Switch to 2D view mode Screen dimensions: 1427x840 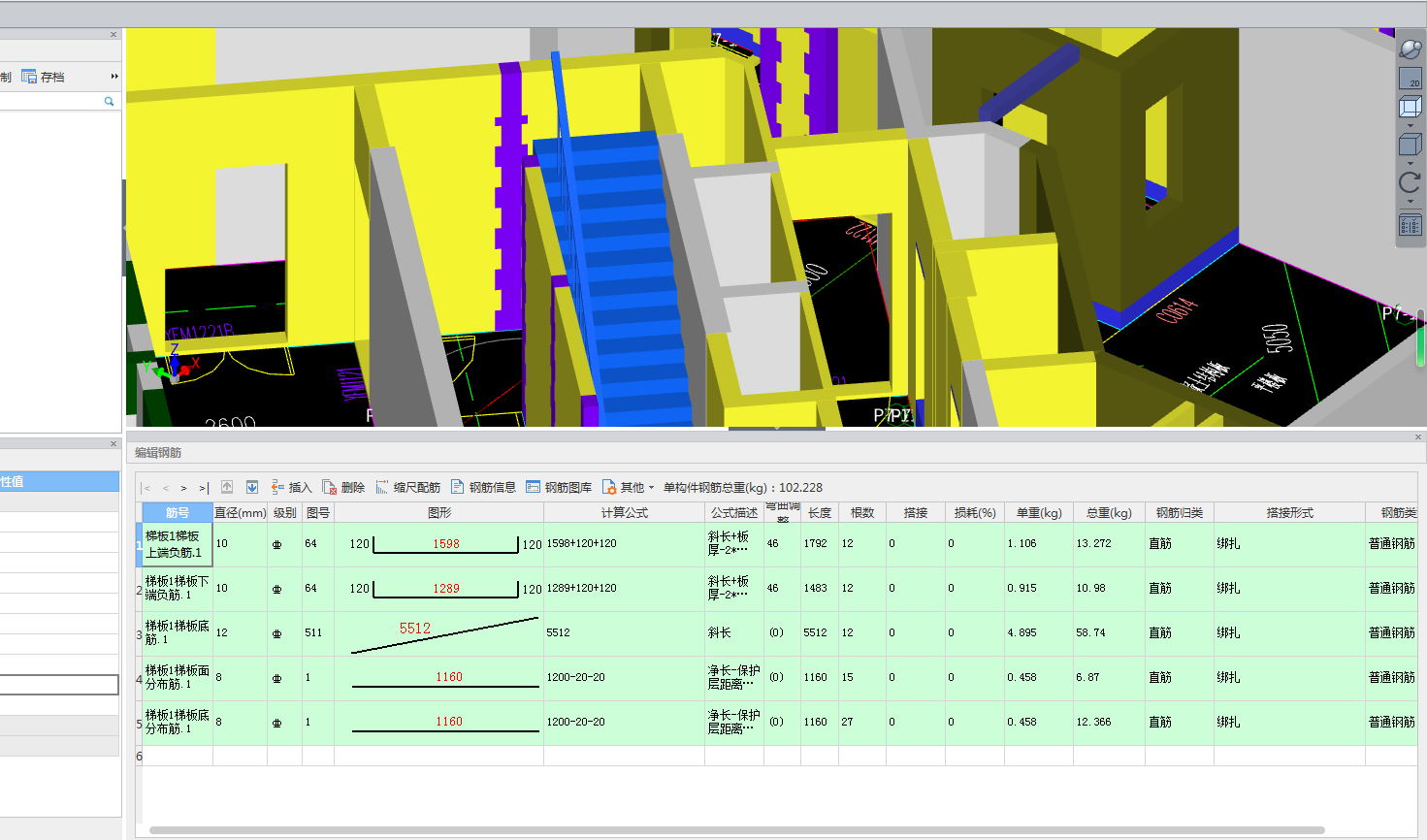tap(1411, 79)
